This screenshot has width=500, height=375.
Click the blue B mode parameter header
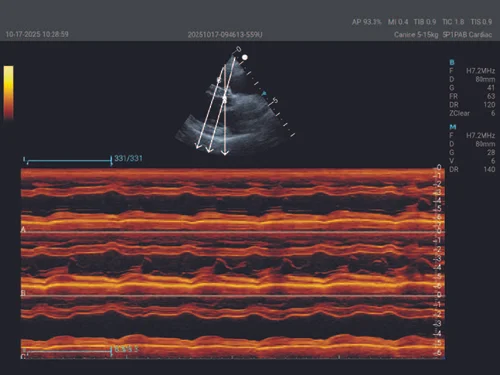(452, 62)
